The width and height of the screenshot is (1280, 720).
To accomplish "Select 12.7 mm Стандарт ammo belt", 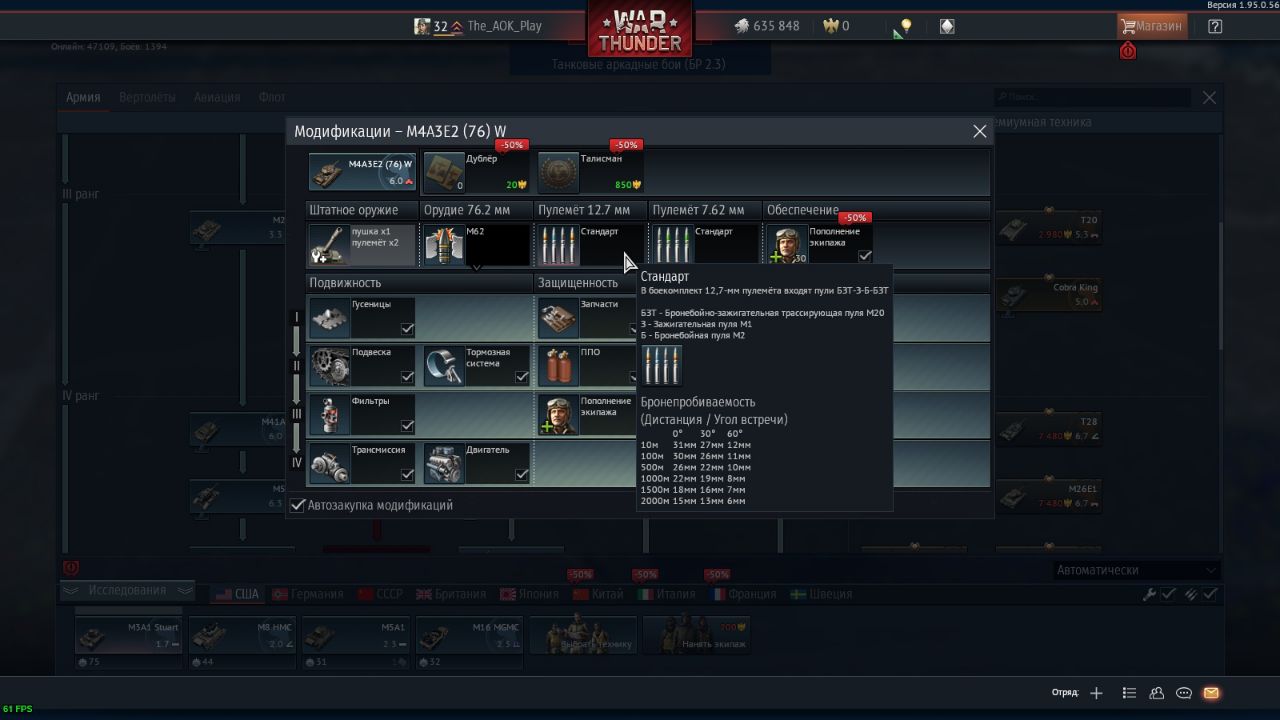I will 590,245.
